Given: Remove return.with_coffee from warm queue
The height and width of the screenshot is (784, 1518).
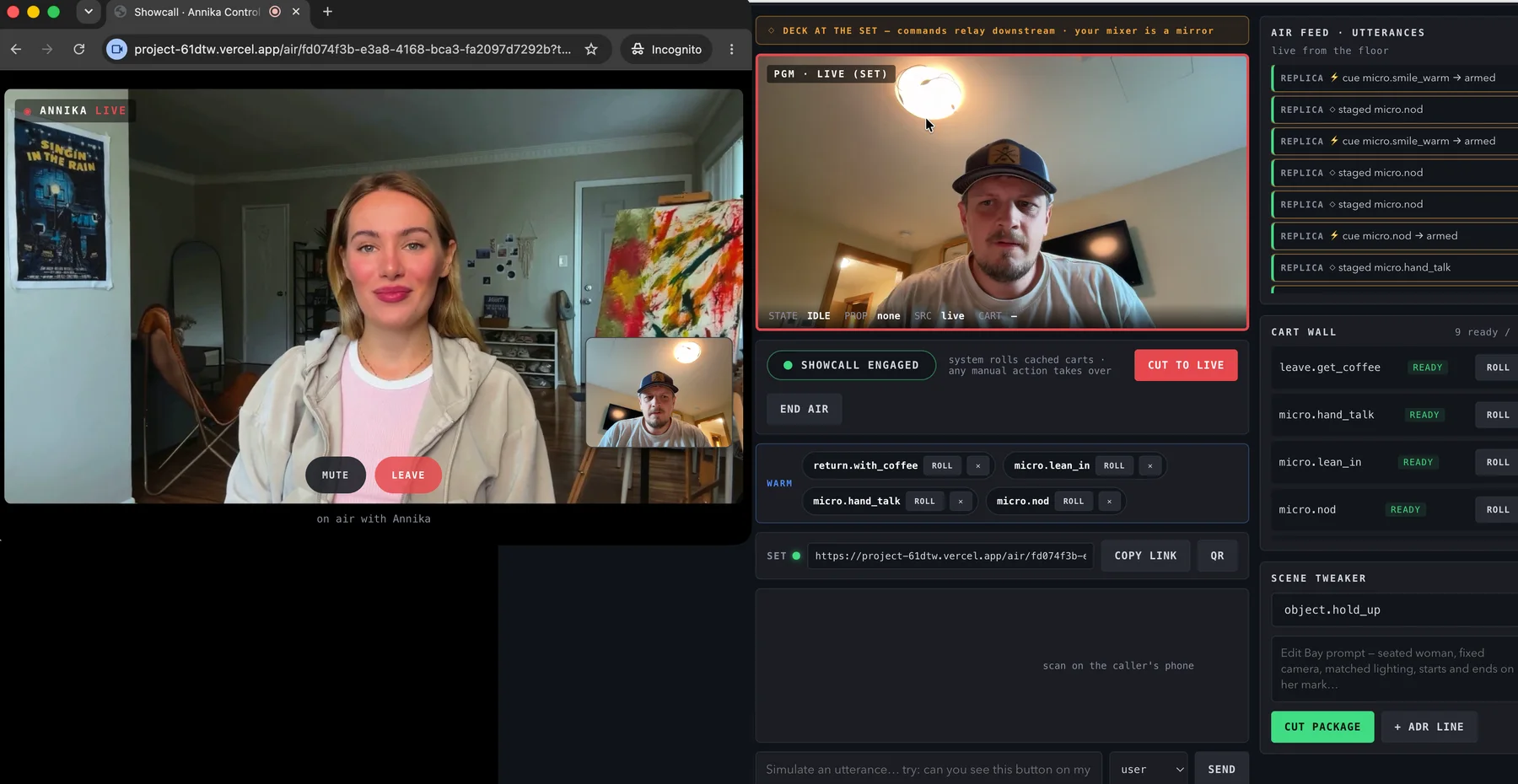Looking at the screenshot, I should click(x=978, y=465).
